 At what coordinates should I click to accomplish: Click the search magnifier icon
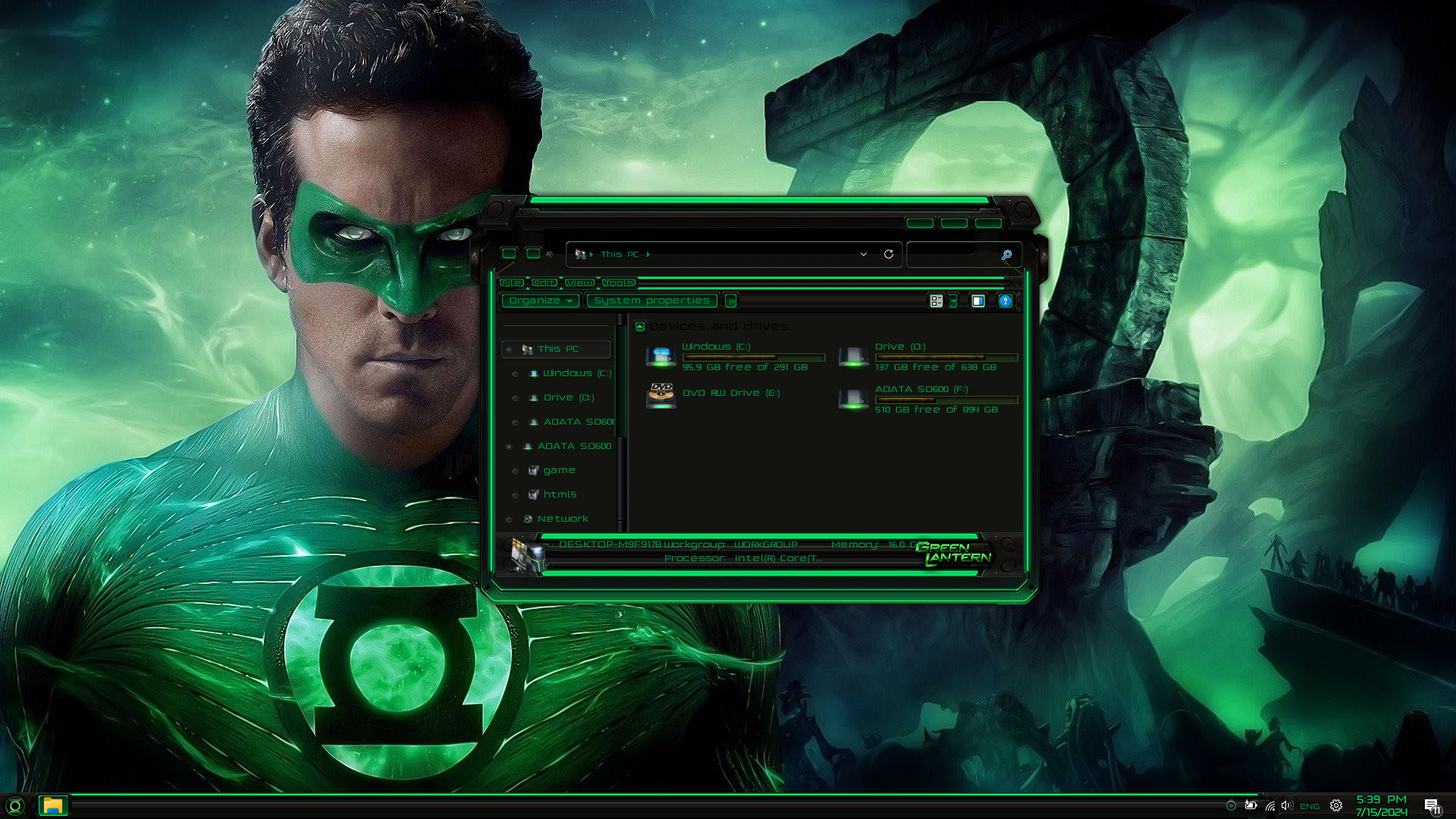click(1006, 255)
